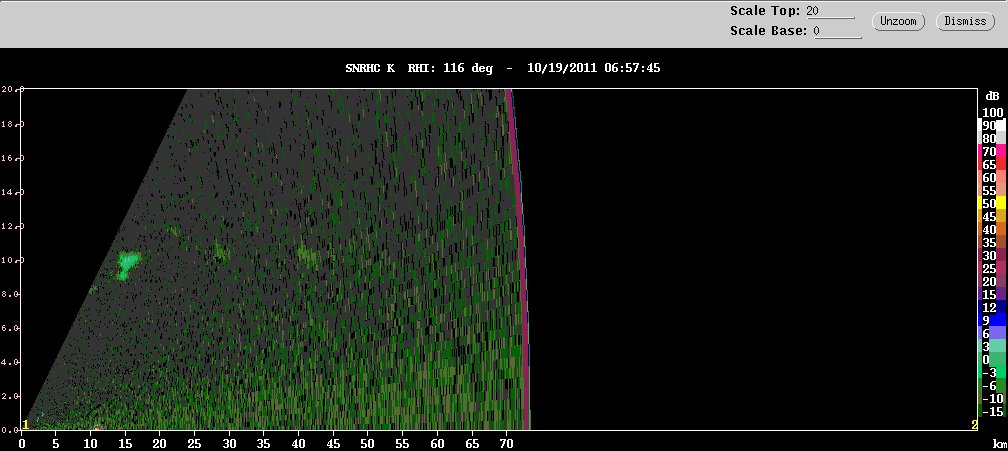Click the 'km' axis unit label
Viewport: 1008px width, 451px height.
999,444
